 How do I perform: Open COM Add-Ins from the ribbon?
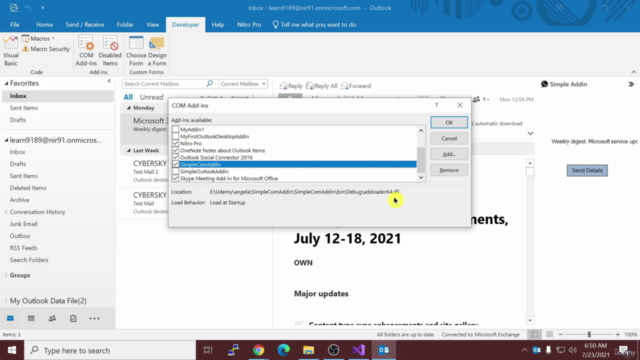tap(86, 51)
